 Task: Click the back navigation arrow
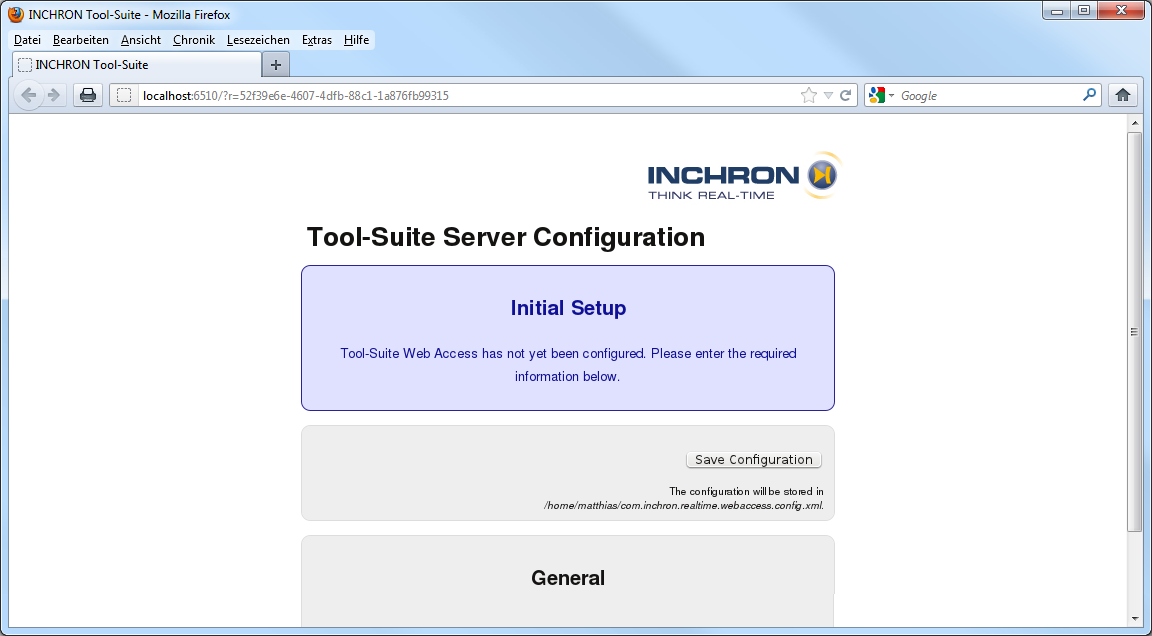point(29,95)
